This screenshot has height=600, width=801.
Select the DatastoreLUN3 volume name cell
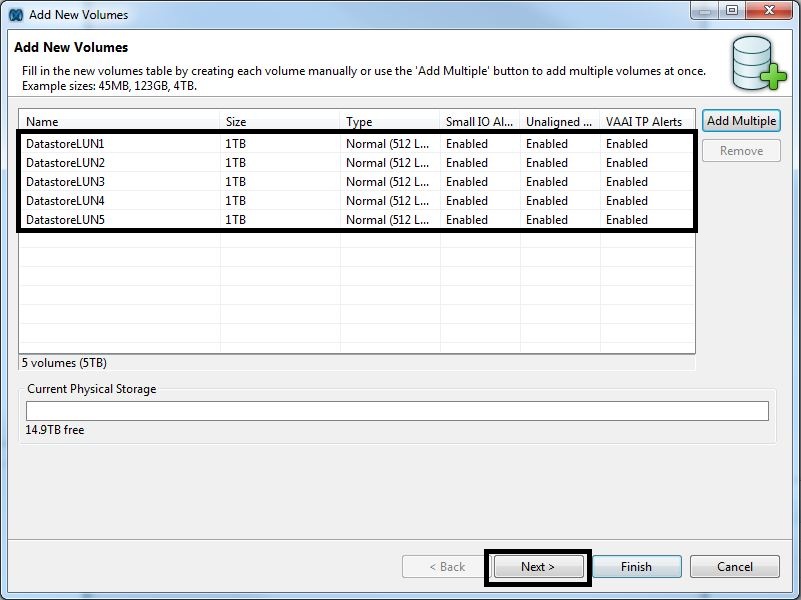(x=65, y=182)
